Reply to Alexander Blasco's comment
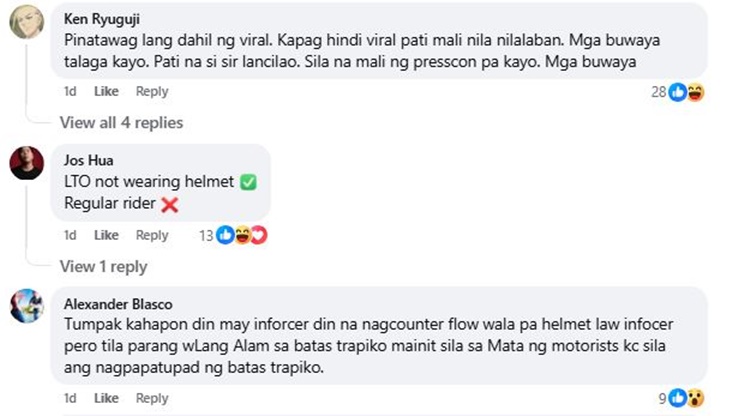This screenshot has height=416, width=750. (152, 398)
